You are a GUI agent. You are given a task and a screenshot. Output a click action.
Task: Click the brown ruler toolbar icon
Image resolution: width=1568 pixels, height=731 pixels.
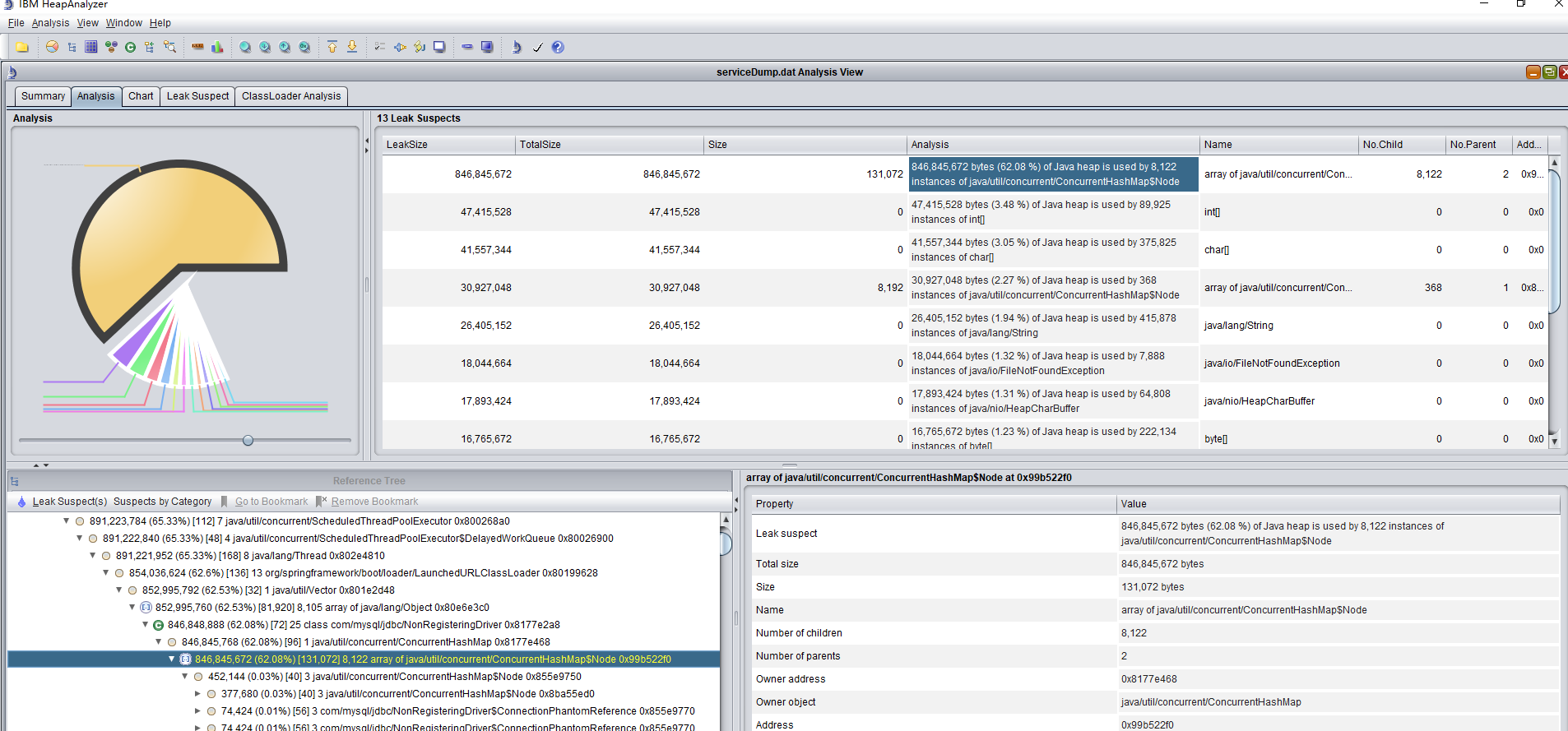click(x=197, y=47)
